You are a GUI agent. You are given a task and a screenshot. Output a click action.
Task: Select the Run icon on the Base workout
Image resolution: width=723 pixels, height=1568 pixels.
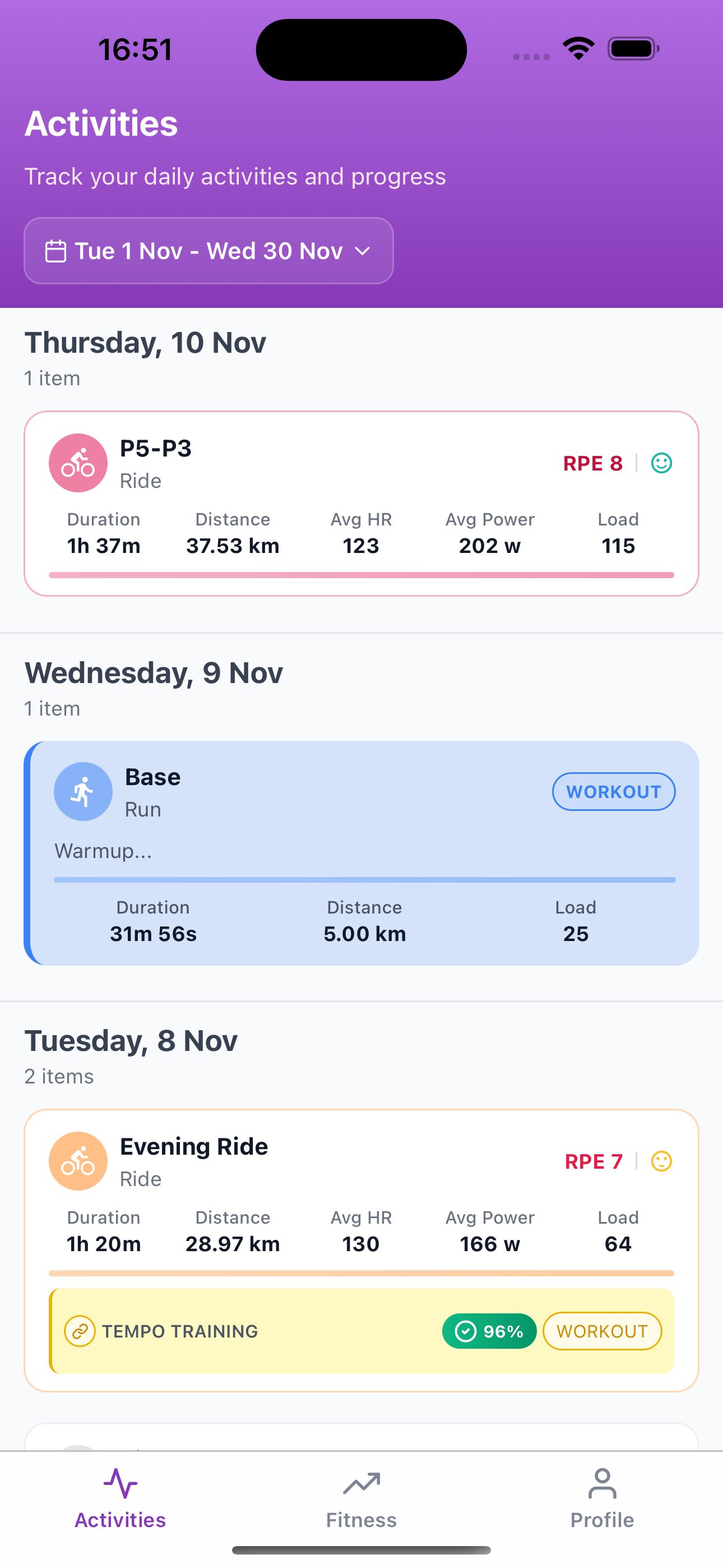coord(84,791)
